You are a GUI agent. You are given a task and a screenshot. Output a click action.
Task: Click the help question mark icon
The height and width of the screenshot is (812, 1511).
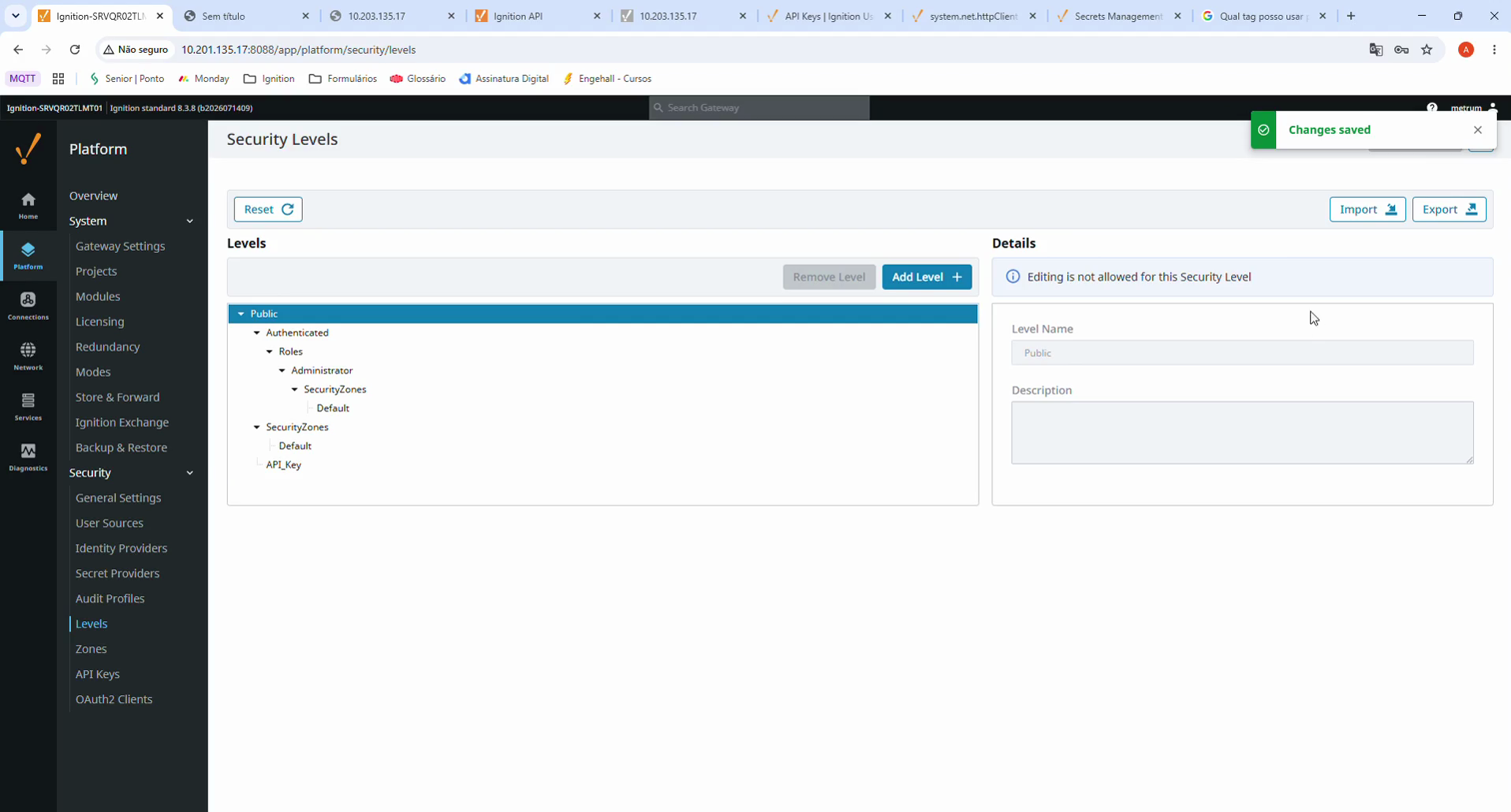point(1432,108)
